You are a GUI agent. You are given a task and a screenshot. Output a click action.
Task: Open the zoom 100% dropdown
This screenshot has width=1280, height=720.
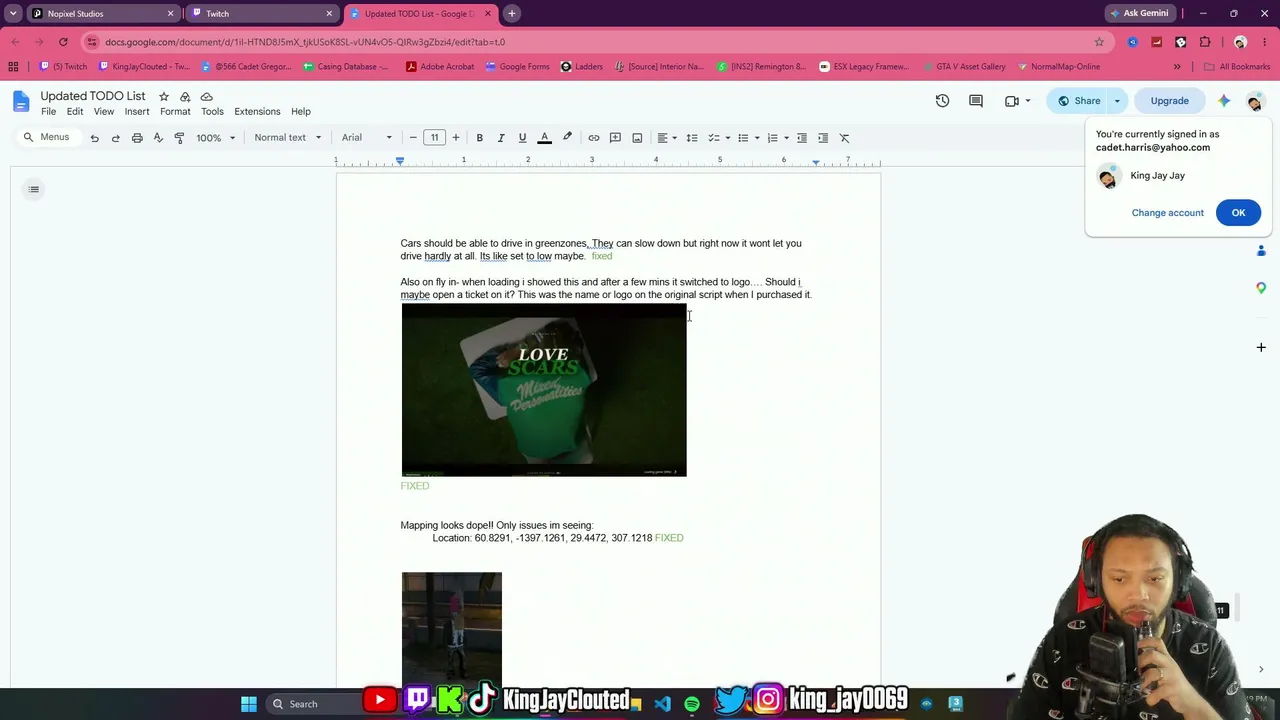pyautogui.click(x=215, y=138)
